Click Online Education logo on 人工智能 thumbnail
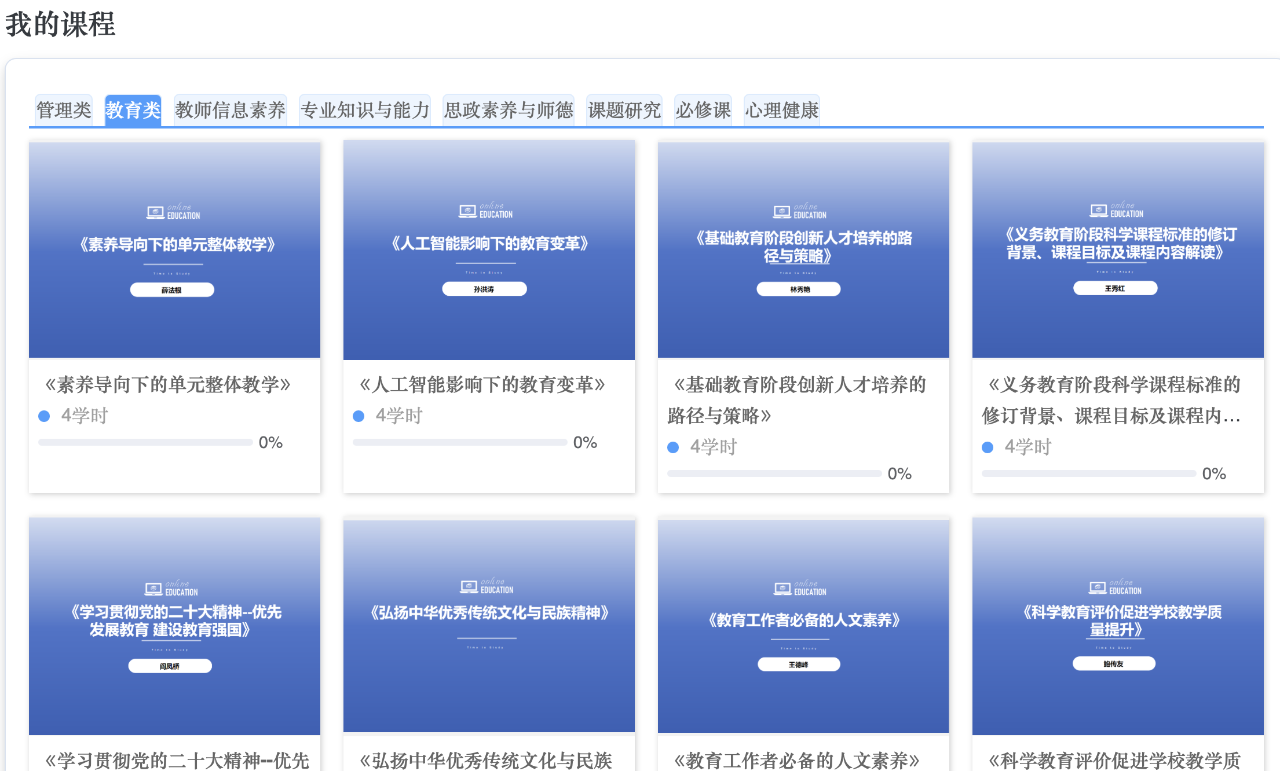This screenshot has height=771, width=1280. pyautogui.click(x=486, y=211)
